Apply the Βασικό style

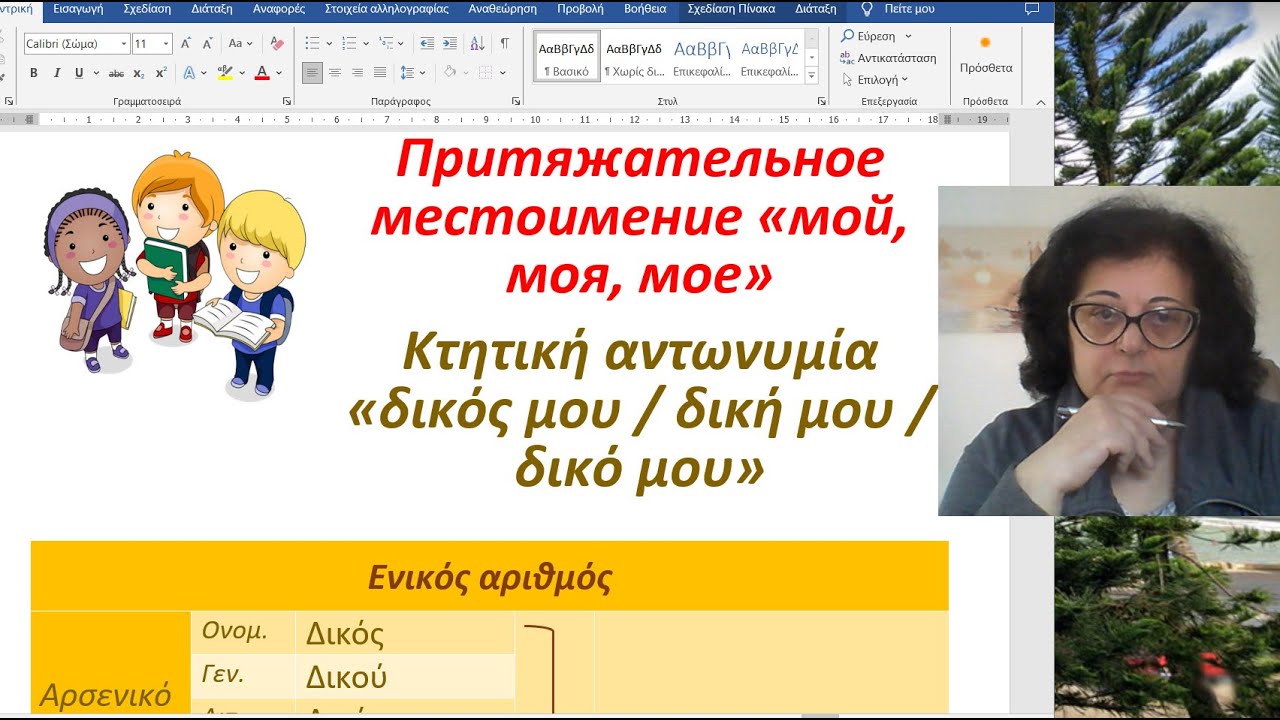(566, 57)
